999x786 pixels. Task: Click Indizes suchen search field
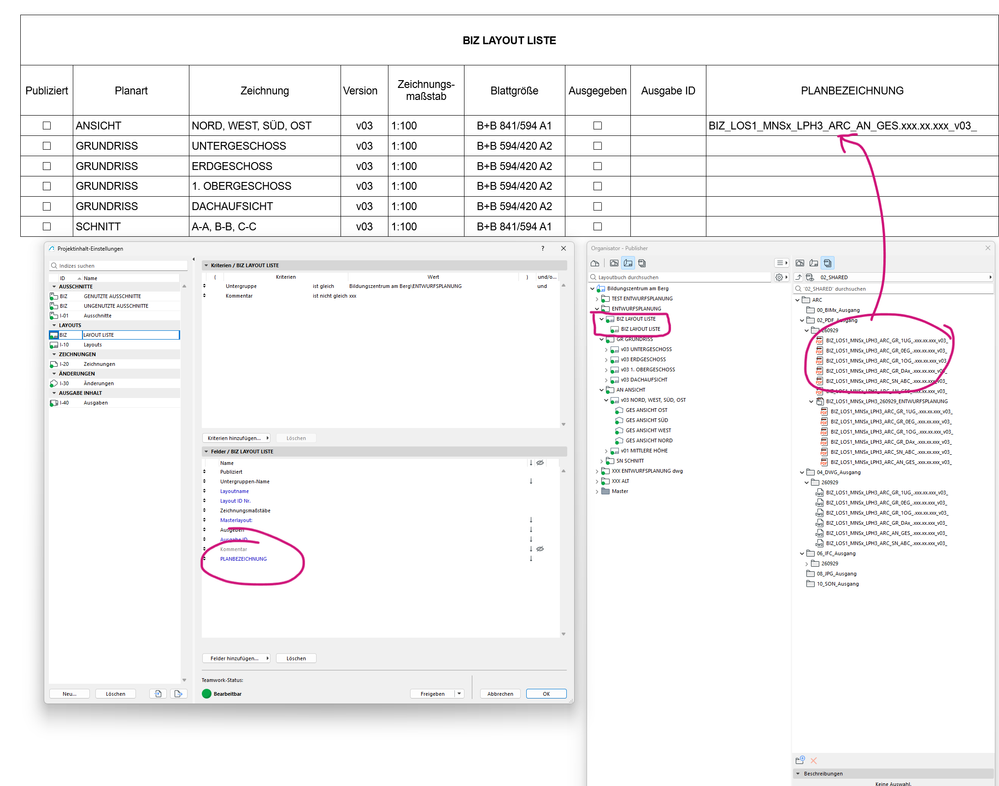point(120,266)
